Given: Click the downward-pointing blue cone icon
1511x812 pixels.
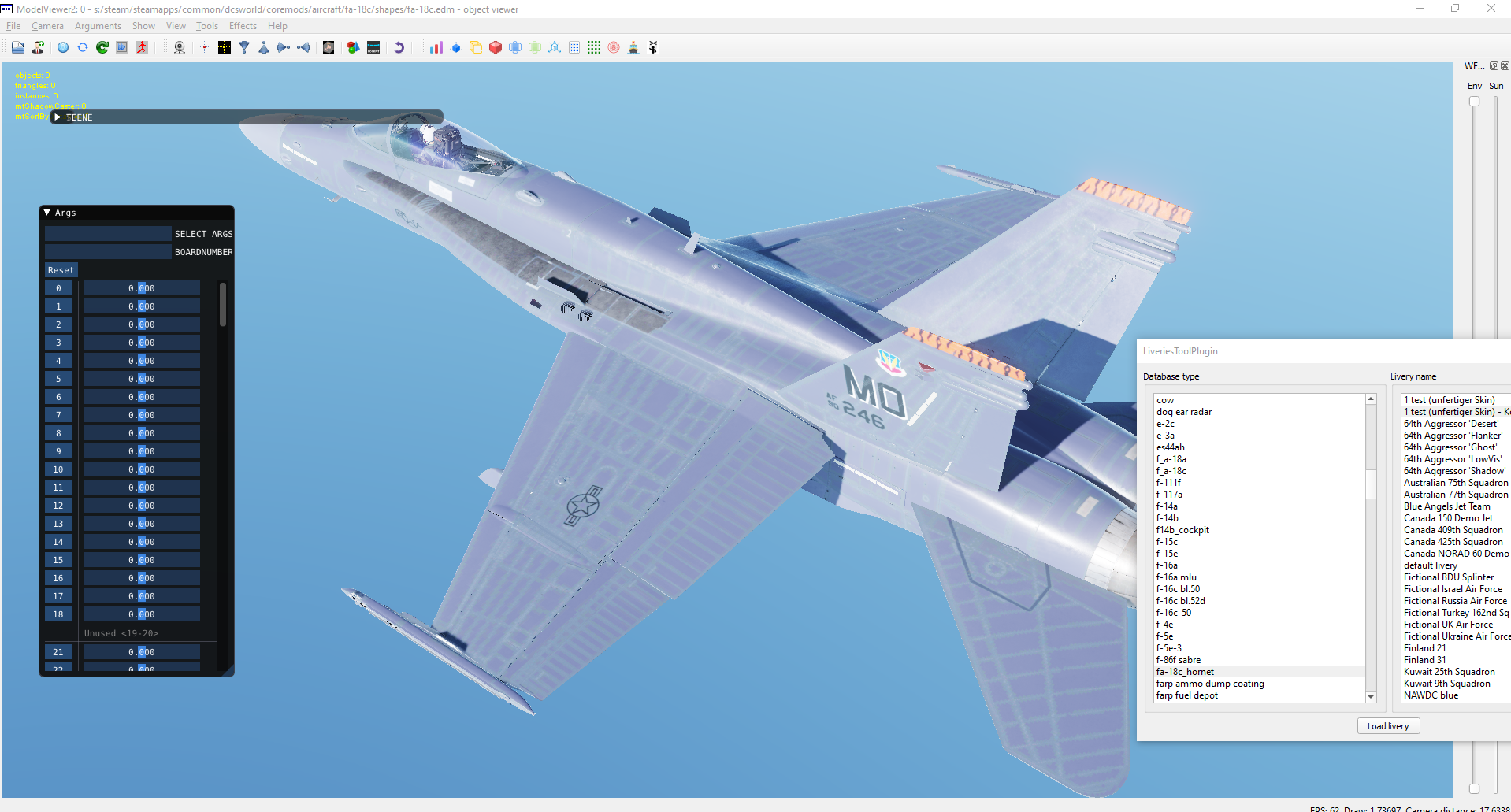Looking at the screenshot, I should click(244, 47).
